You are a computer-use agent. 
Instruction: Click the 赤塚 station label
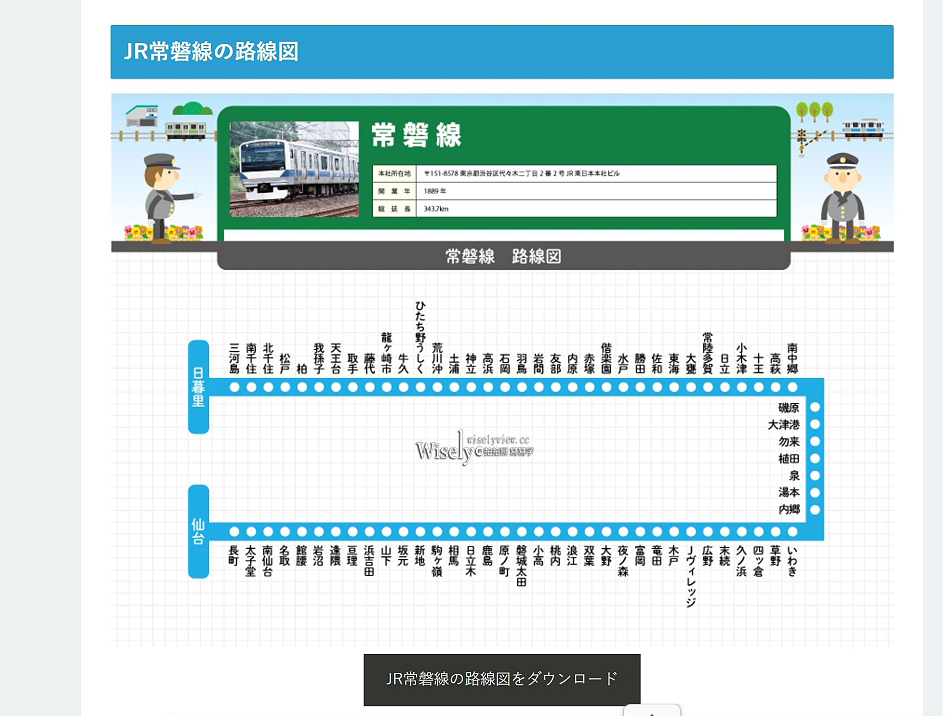[x=590, y=364]
